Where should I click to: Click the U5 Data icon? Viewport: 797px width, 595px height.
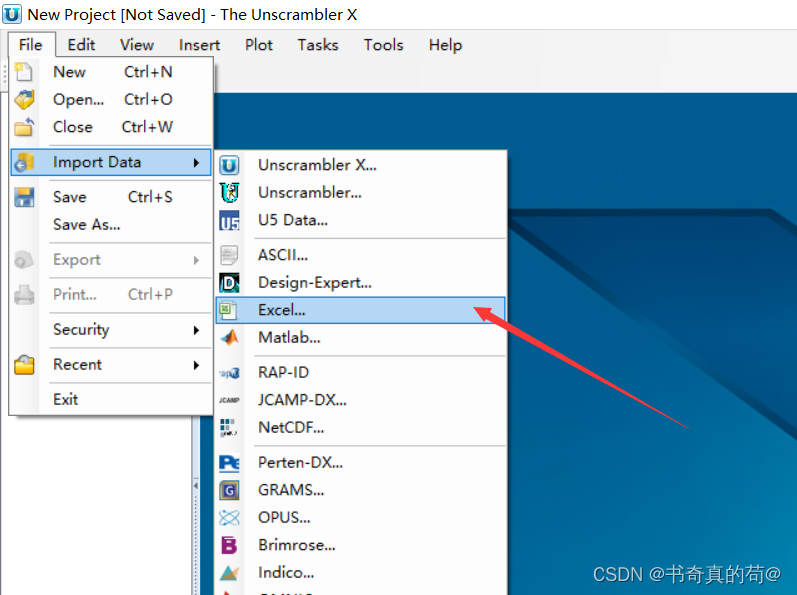(229, 221)
